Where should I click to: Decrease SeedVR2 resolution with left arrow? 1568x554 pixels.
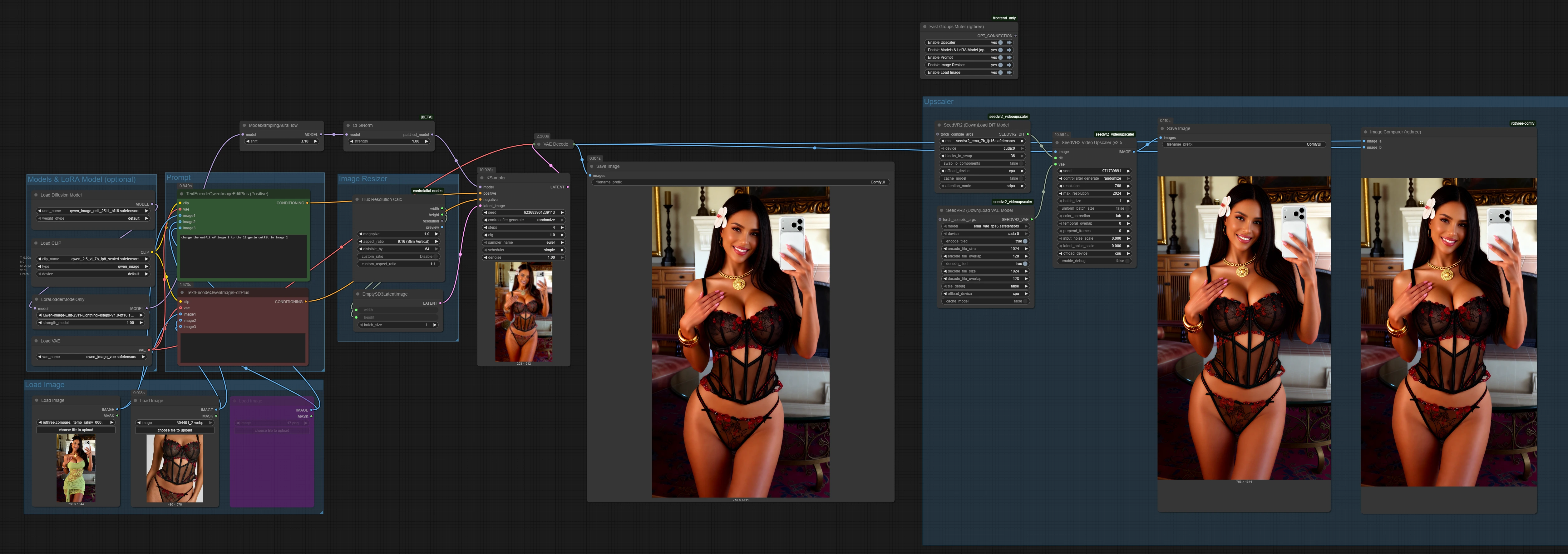point(1061,186)
